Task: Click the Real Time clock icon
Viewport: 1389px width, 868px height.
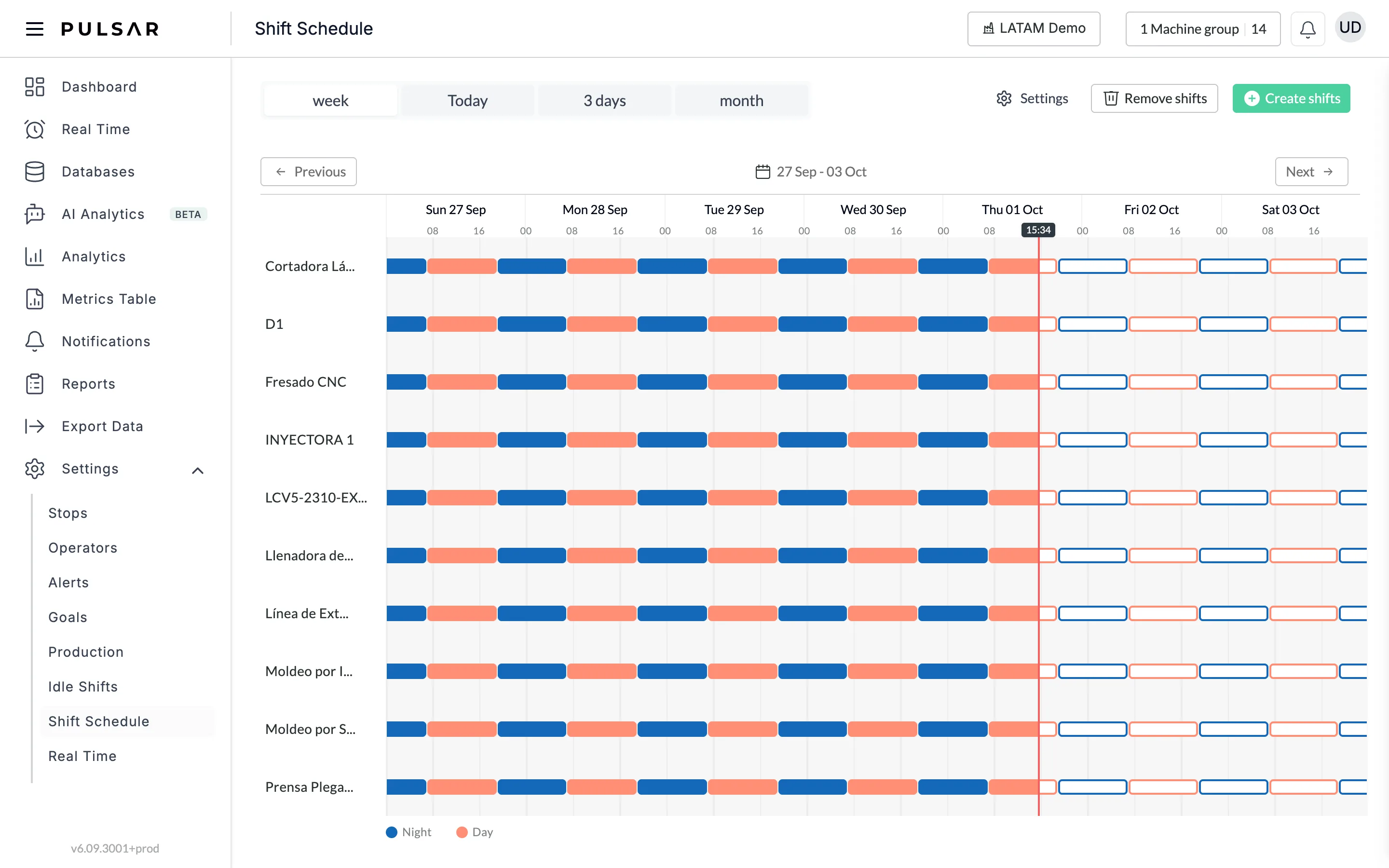Action: coord(34,129)
